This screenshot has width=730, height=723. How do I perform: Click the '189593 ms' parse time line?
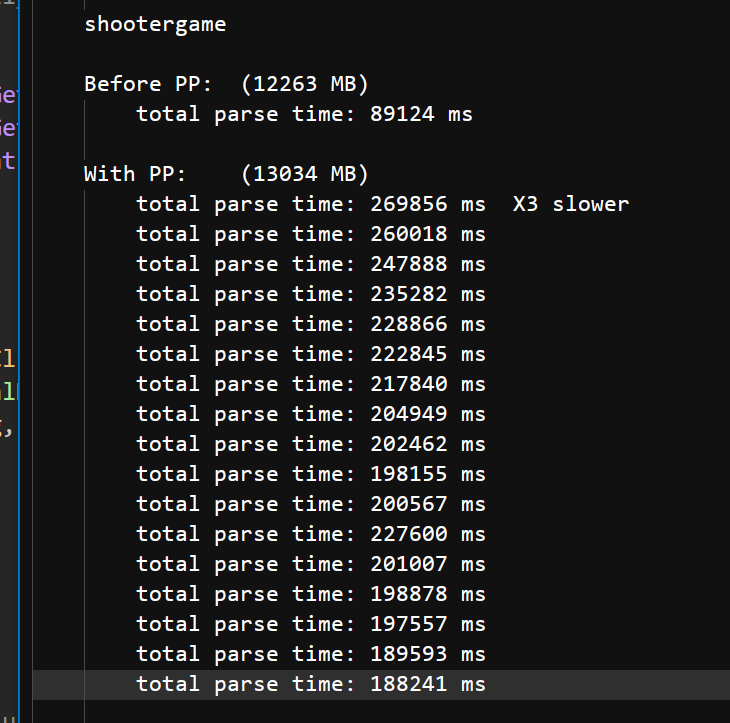311,654
